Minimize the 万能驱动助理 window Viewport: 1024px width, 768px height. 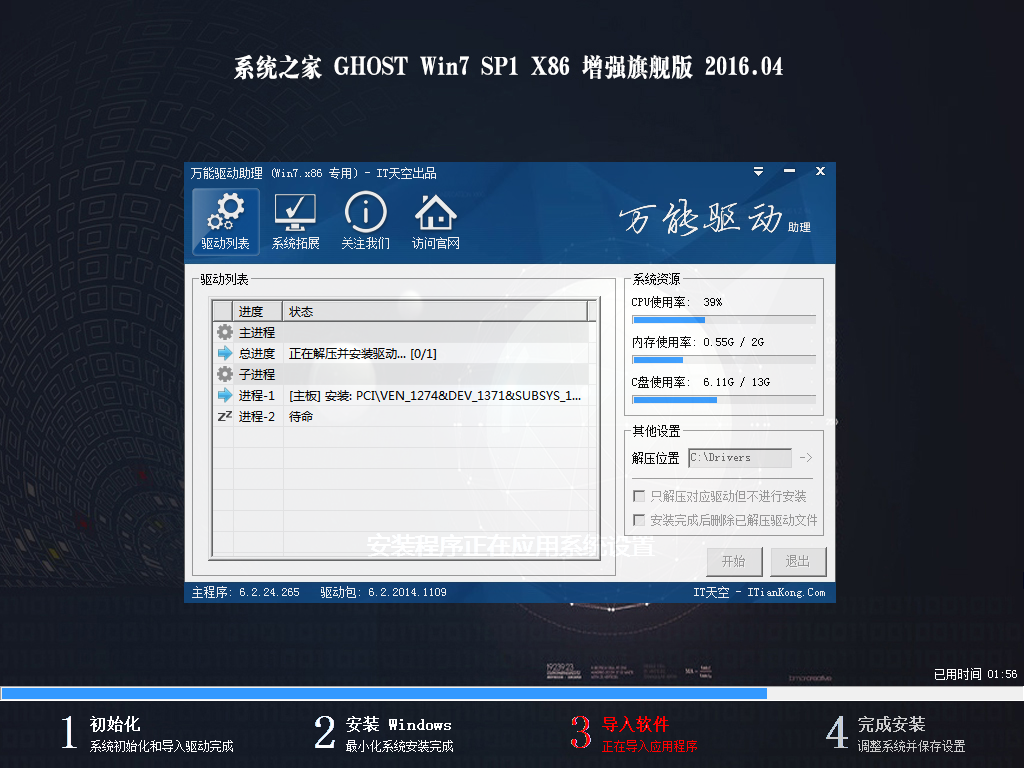click(790, 171)
